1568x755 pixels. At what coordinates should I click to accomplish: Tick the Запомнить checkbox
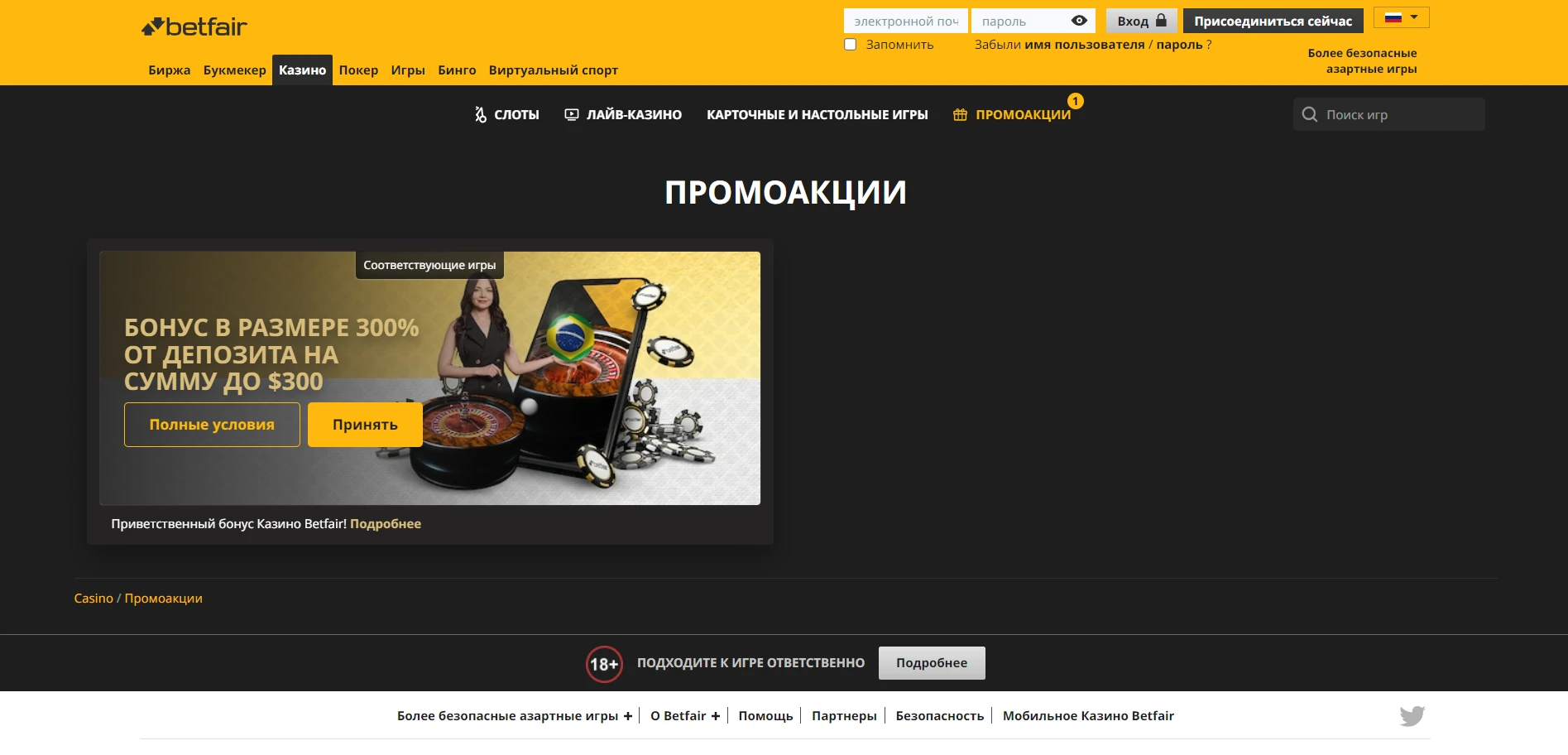(x=850, y=45)
